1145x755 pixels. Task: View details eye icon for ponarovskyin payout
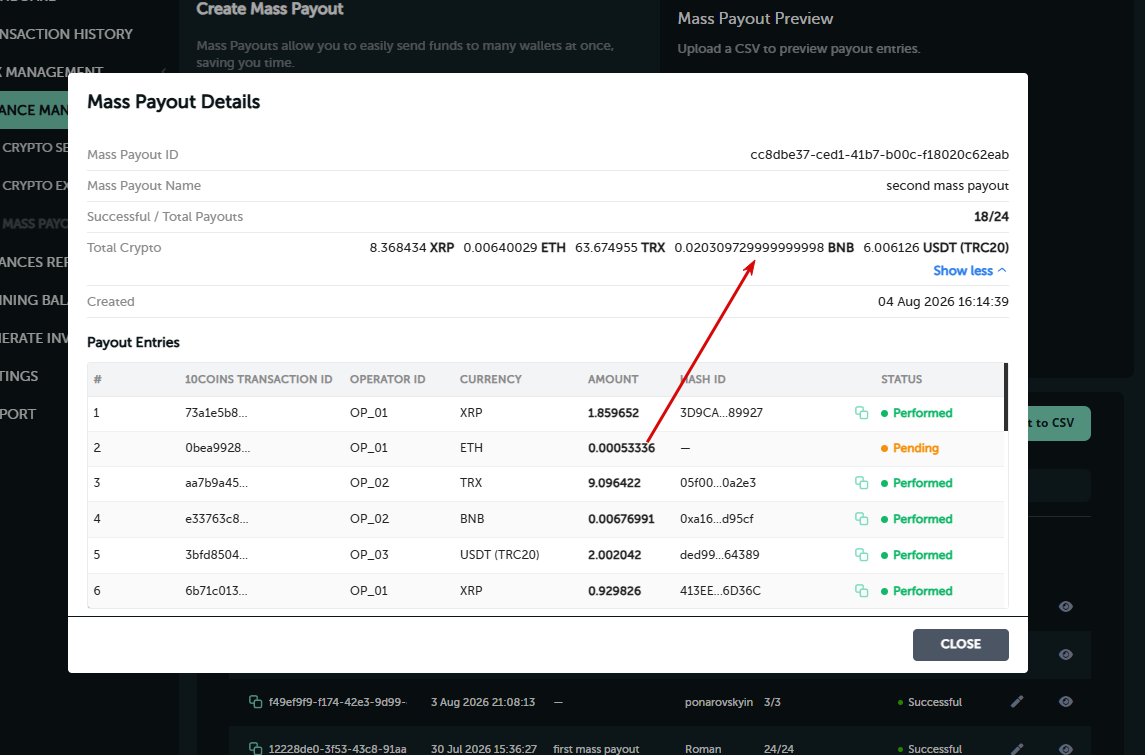coord(1065,702)
